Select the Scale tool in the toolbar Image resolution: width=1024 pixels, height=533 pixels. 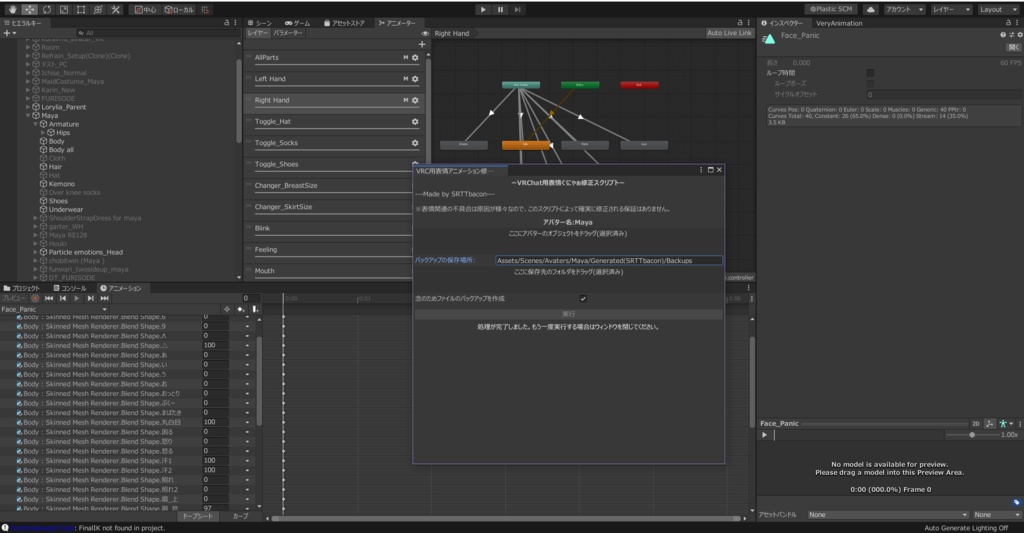64,10
